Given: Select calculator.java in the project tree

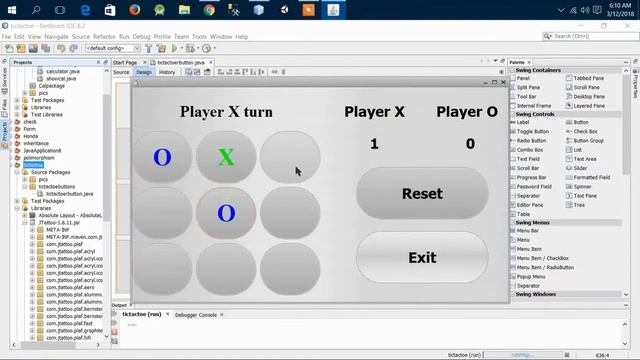Looking at the screenshot, I should 63,71.
